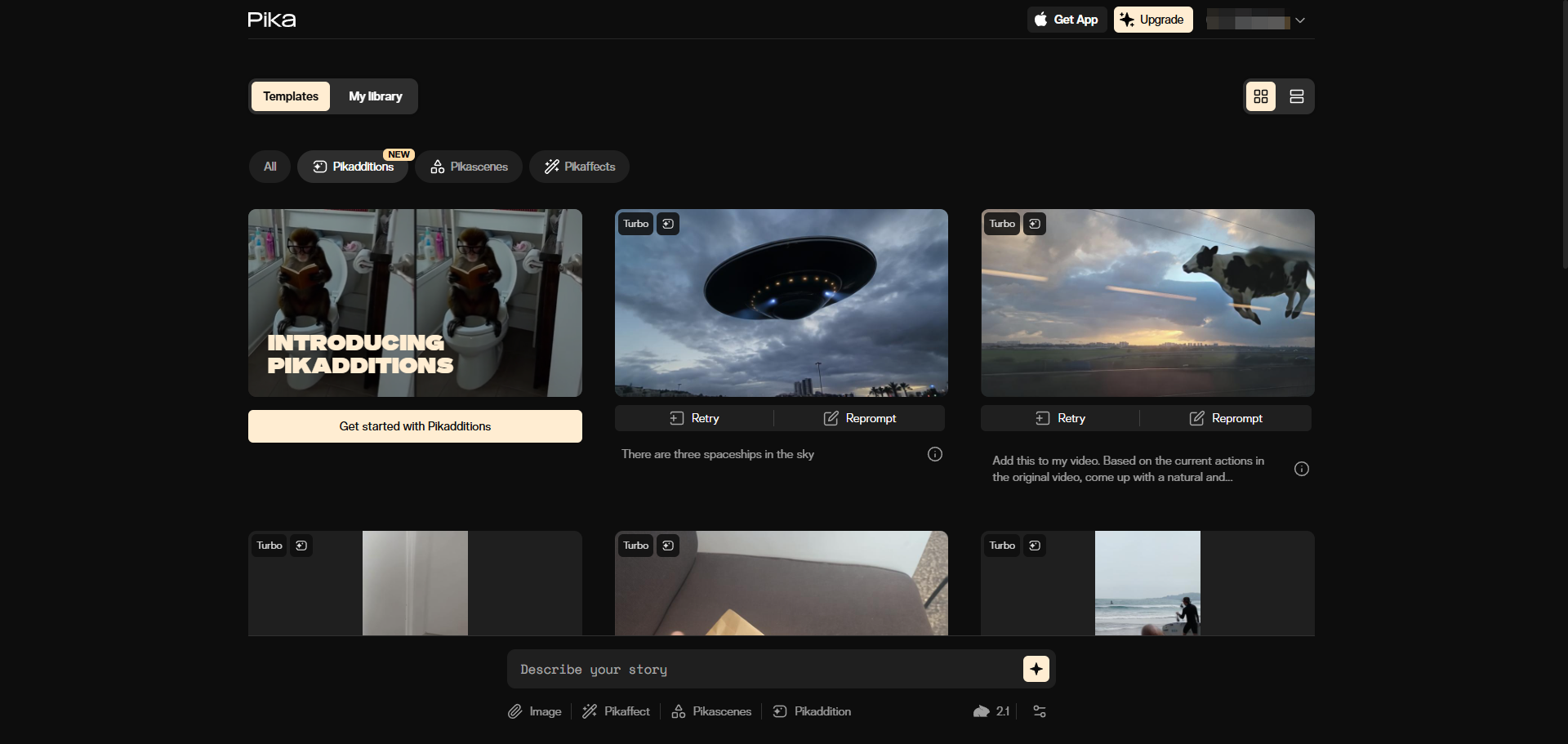This screenshot has height=744, width=1568.
Task: Click Get started with Pikadditions
Action: tap(415, 426)
